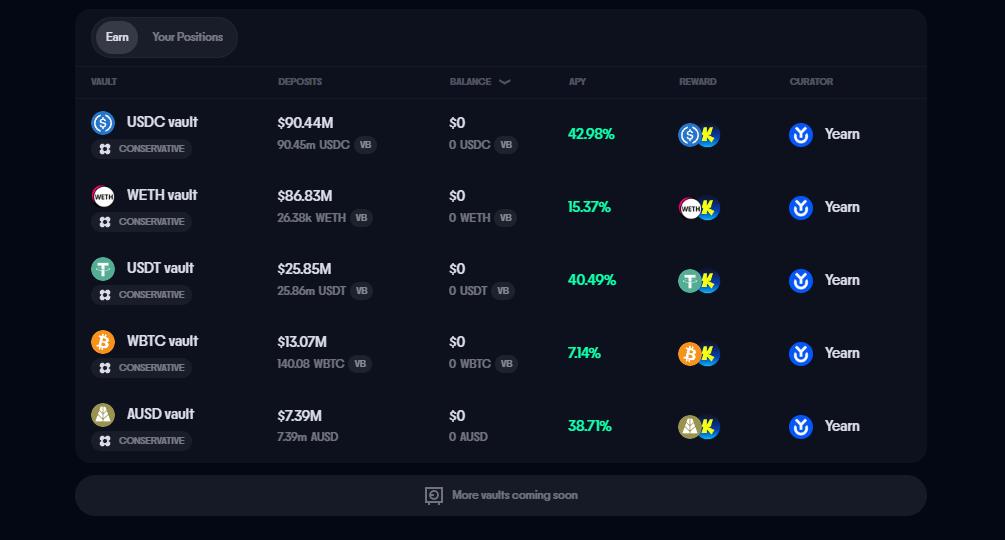This screenshot has height=540, width=1005.
Task: Open the WBTC vault link
Action: point(162,341)
